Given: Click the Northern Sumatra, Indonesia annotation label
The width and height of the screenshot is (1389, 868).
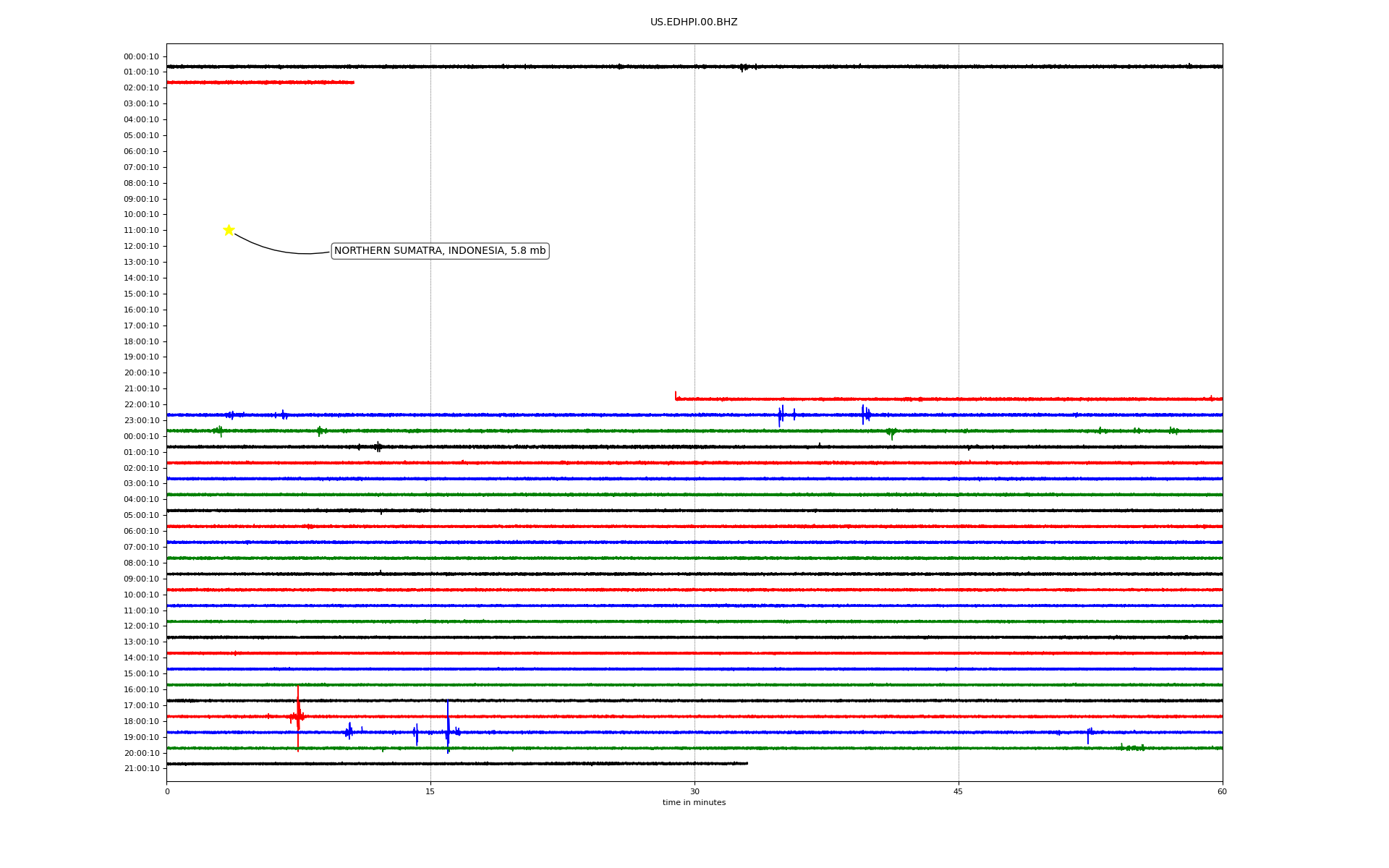Looking at the screenshot, I should click(x=440, y=251).
